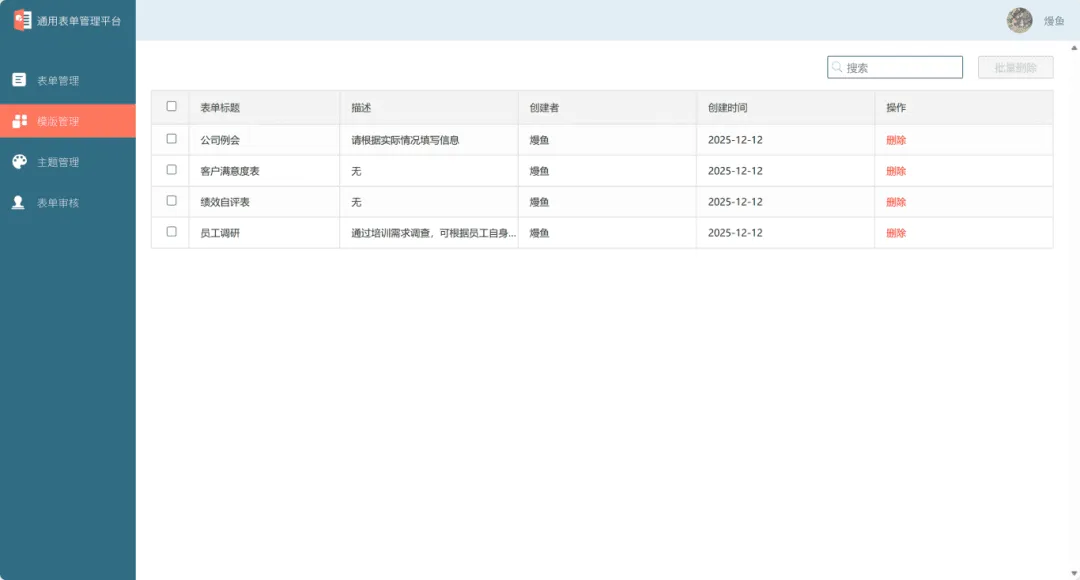The height and width of the screenshot is (580, 1080).
Task: Click the 主题管理 palette icon in sidebar
Action: [x=19, y=162]
